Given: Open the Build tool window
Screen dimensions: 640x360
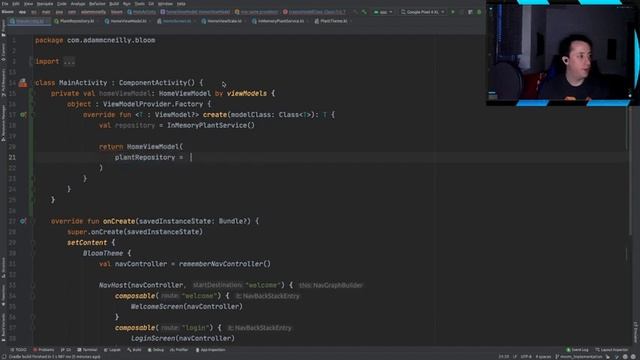Looking at the screenshot, I should point(134,350).
